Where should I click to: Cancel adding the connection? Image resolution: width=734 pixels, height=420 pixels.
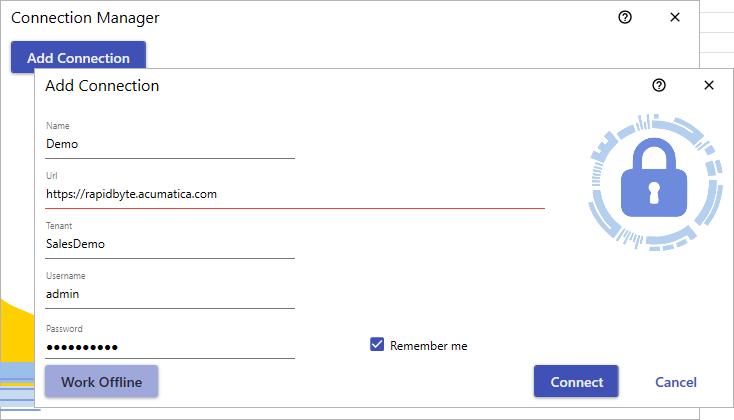point(675,382)
